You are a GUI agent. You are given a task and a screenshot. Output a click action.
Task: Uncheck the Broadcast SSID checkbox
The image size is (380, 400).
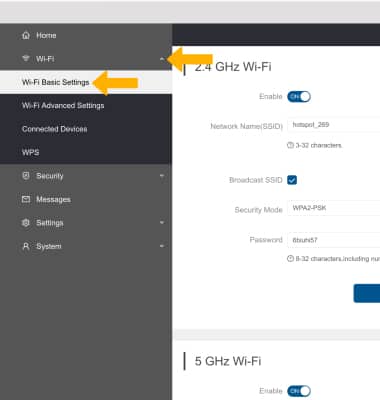click(x=292, y=180)
